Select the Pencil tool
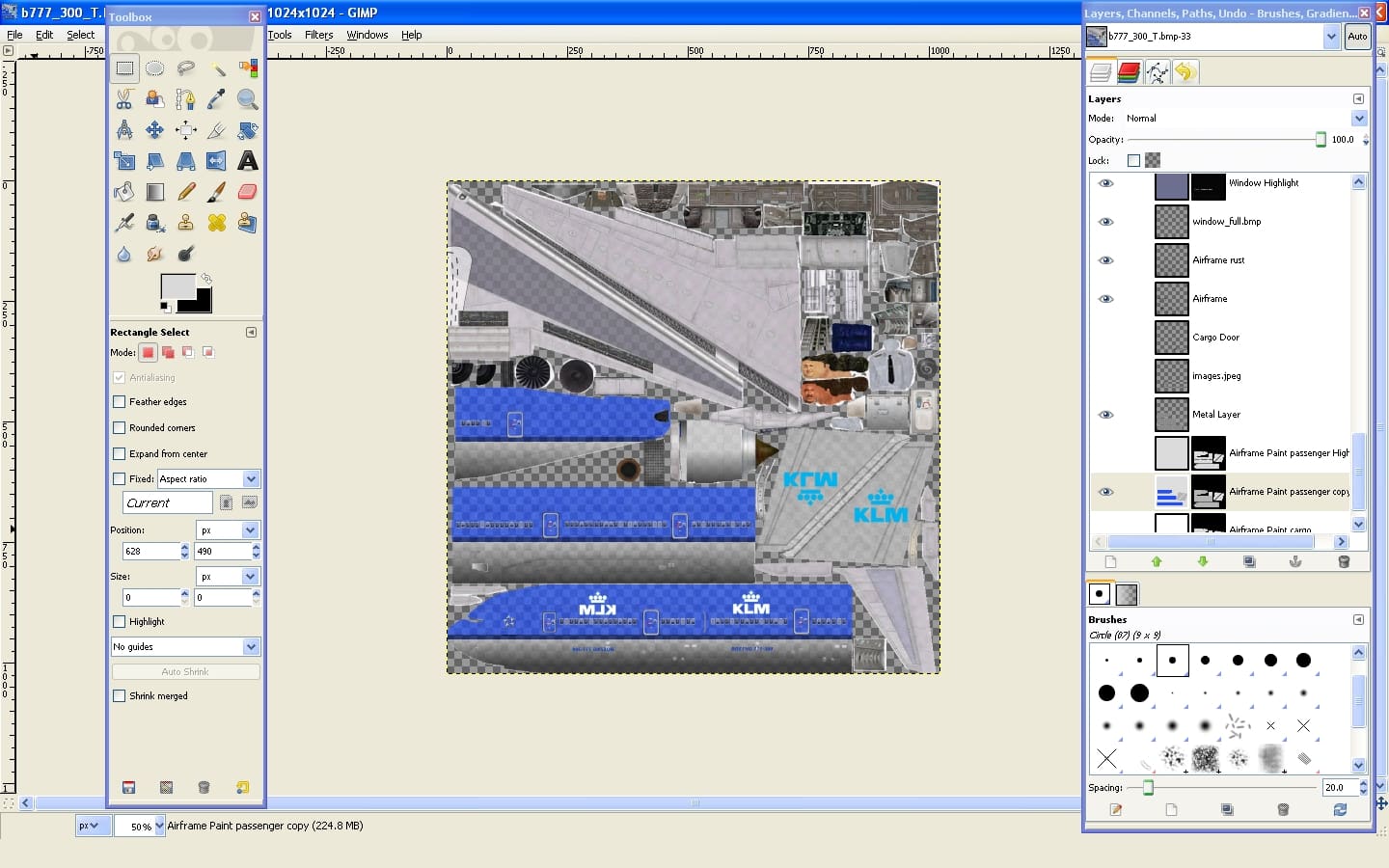 (186, 192)
